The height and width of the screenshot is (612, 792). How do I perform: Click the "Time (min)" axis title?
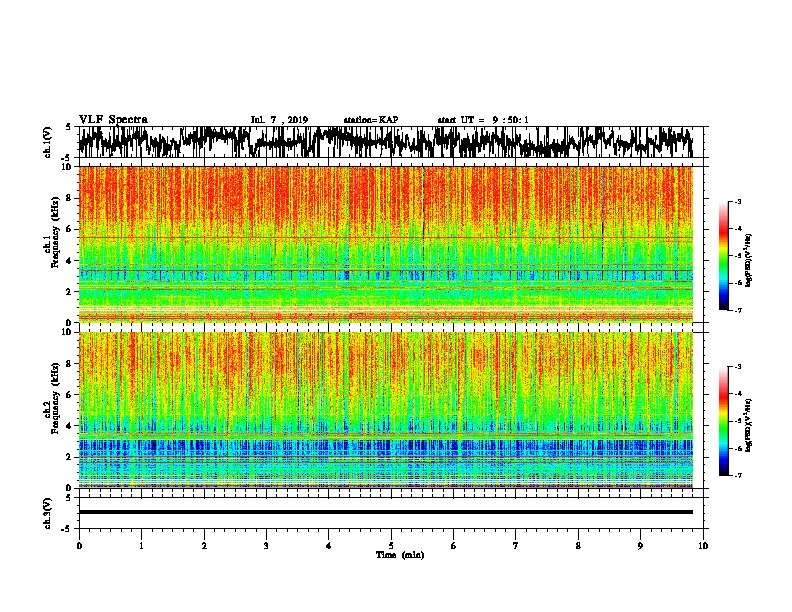[x=400, y=555]
